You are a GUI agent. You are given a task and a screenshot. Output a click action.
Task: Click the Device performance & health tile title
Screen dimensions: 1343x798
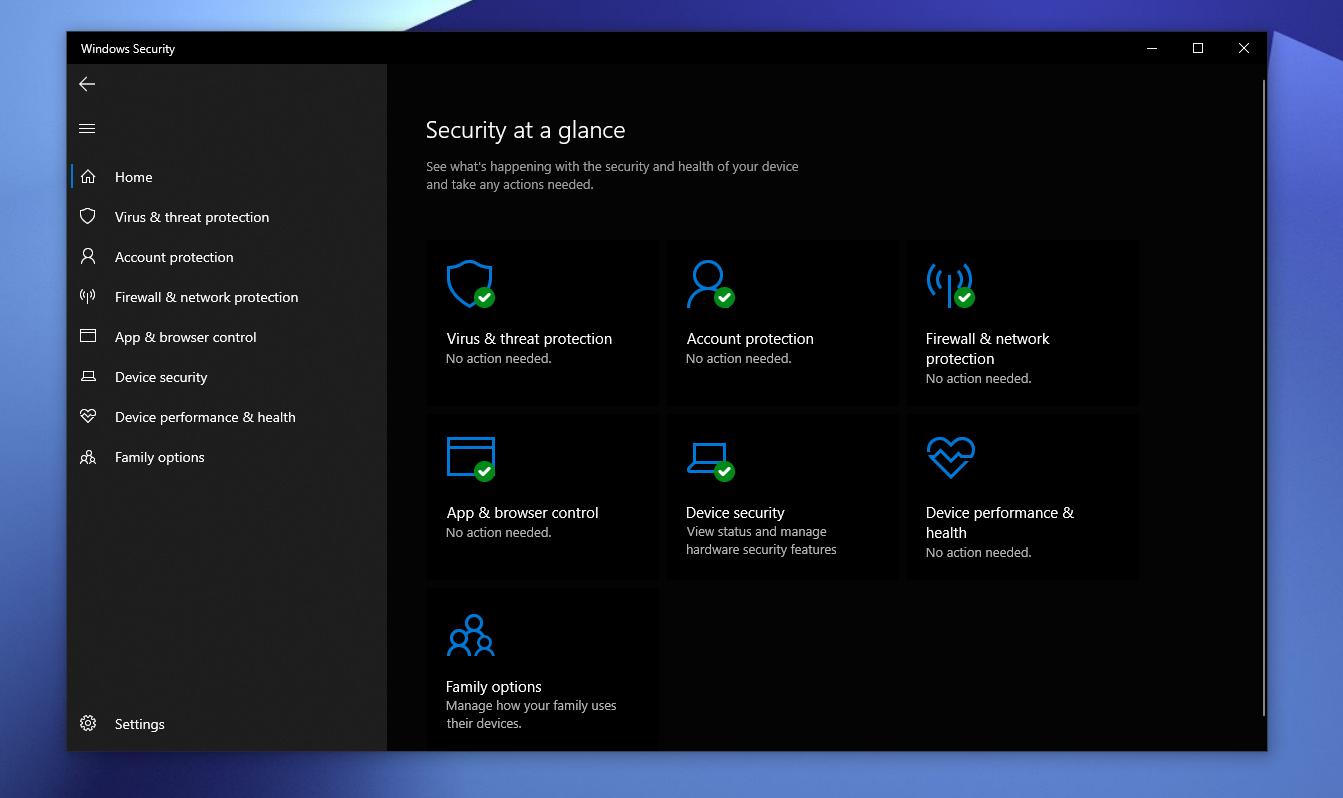pyautogui.click(x=1000, y=523)
